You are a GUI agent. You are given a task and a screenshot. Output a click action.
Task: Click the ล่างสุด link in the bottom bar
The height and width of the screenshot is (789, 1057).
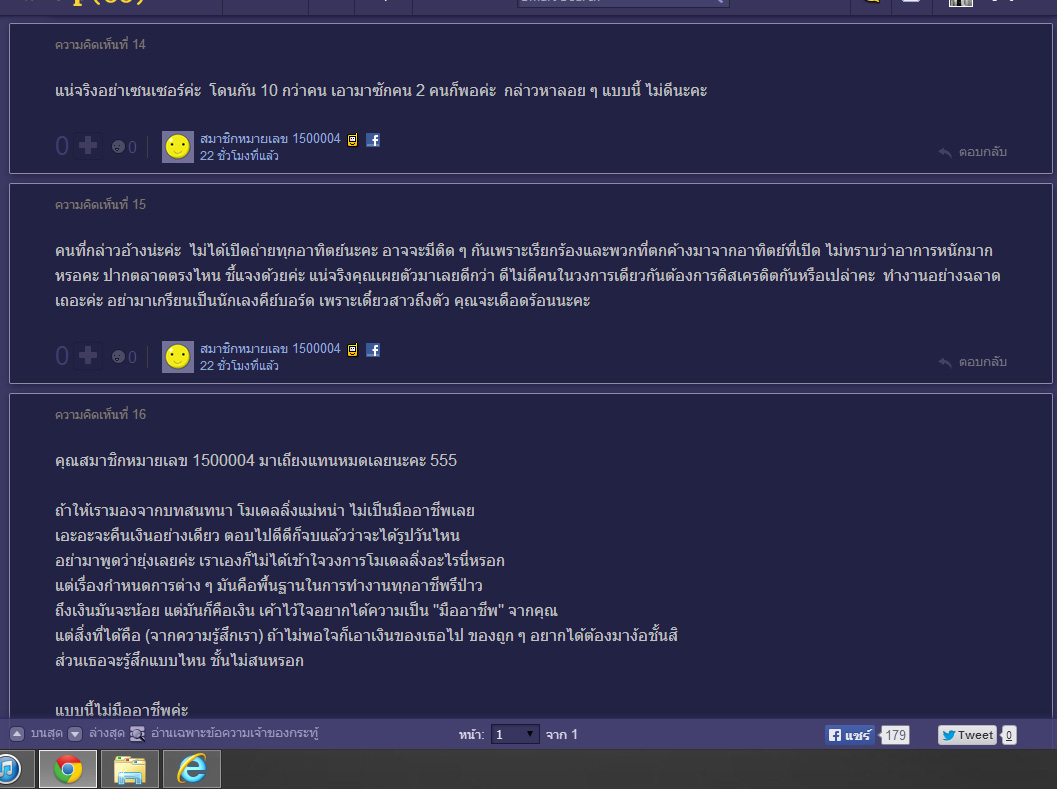pos(107,734)
